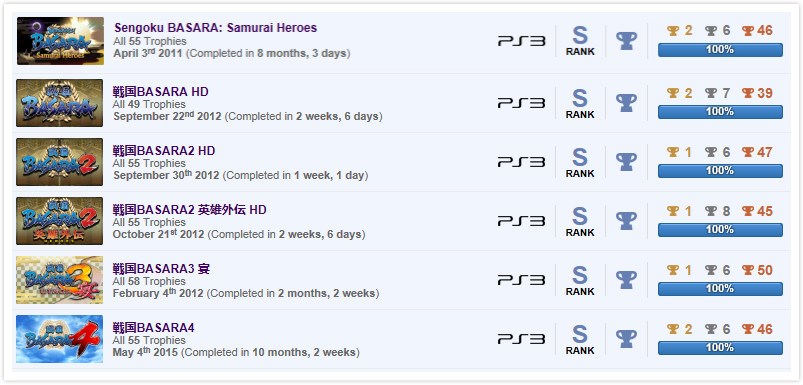Click the PS3 logo on Samurai Heroes row
The height and width of the screenshot is (385, 803).
(x=521, y=41)
